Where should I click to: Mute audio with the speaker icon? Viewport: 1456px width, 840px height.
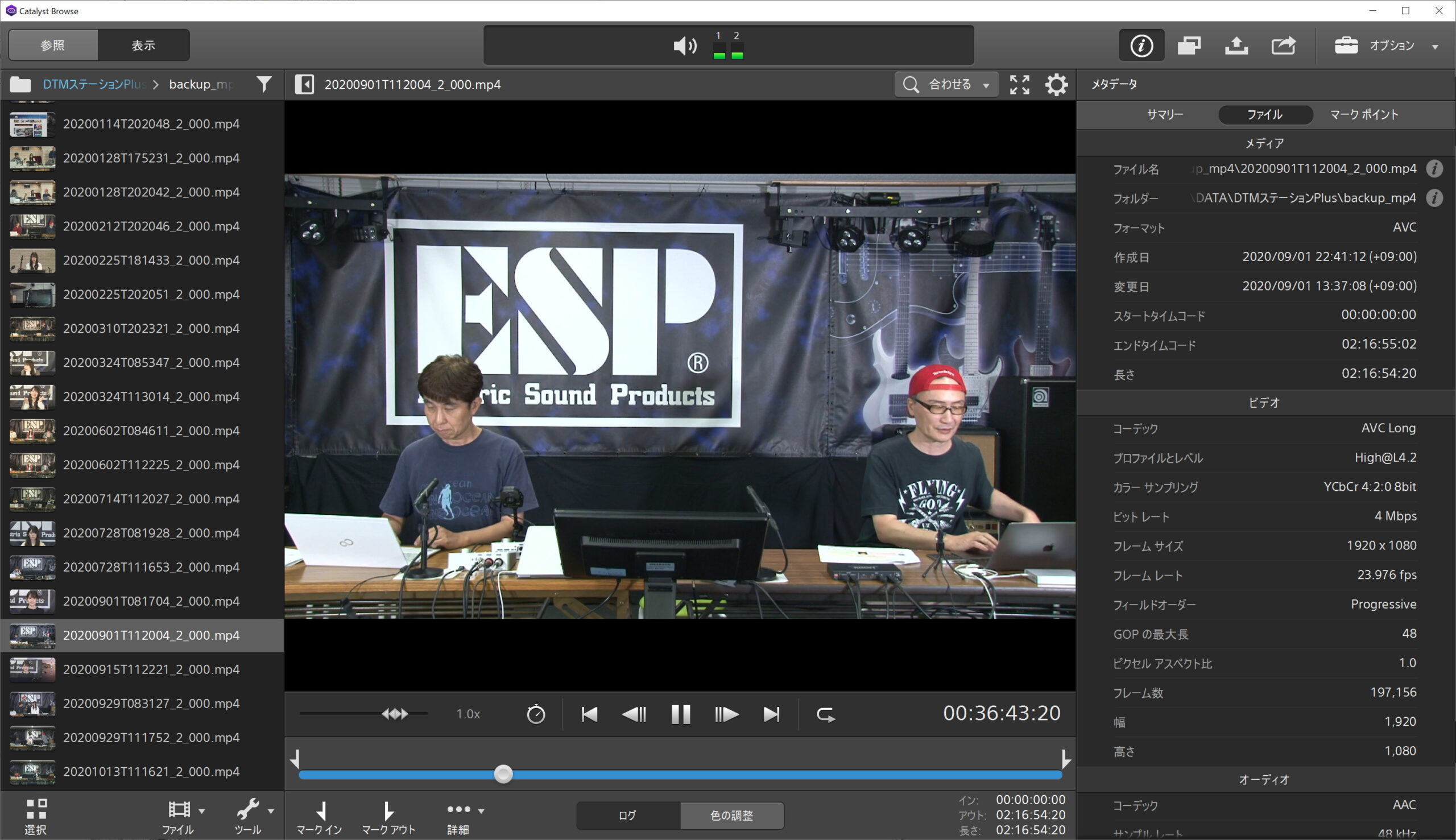coord(685,45)
